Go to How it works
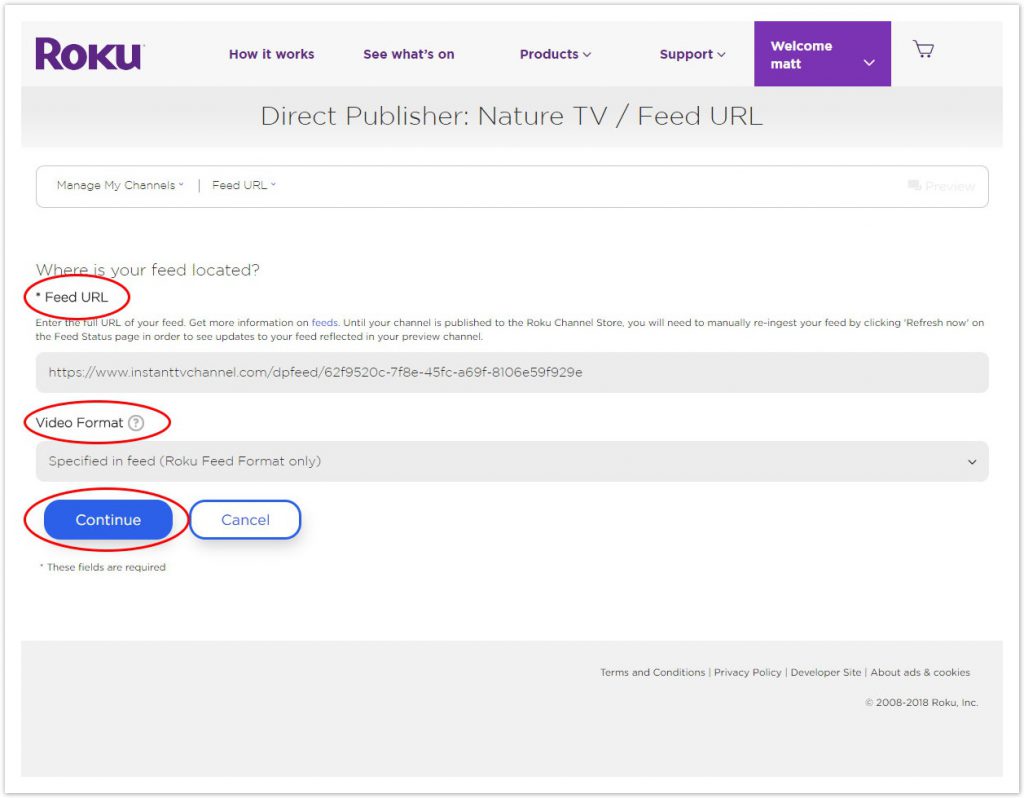Screen dimensions: 1024x798 (x=272, y=54)
